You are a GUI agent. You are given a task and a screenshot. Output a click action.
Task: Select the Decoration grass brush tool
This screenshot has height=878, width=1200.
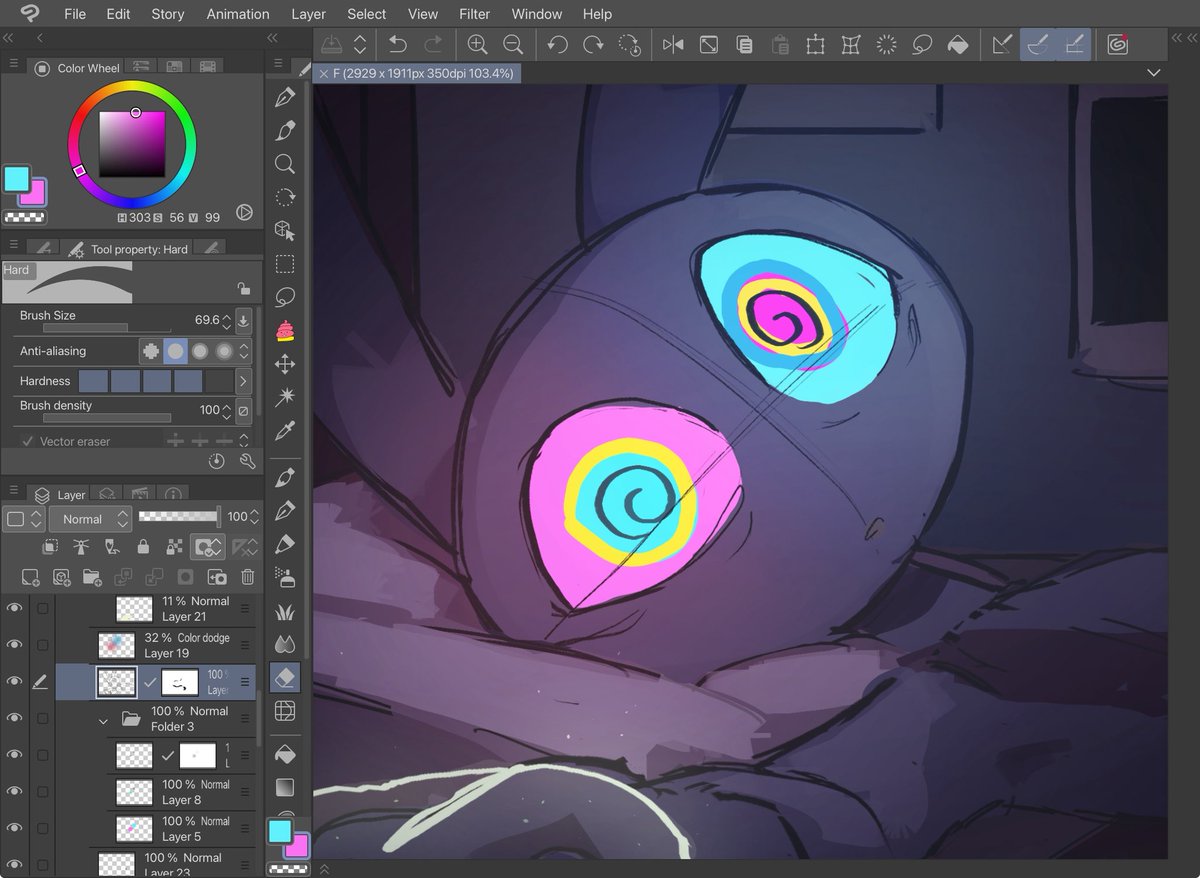pos(285,611)
